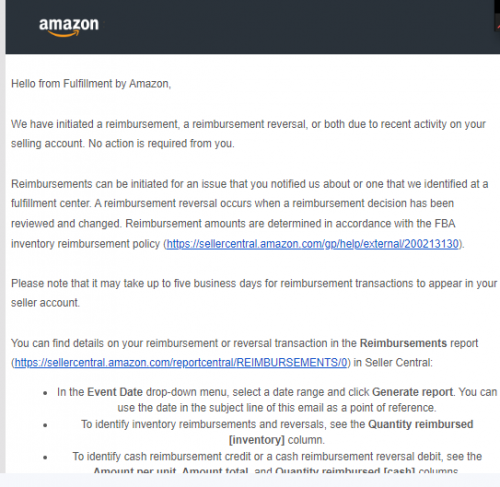Click the No action is required sentence
Image resolution: width=500 pixels, height=487 pixels.
161,144
